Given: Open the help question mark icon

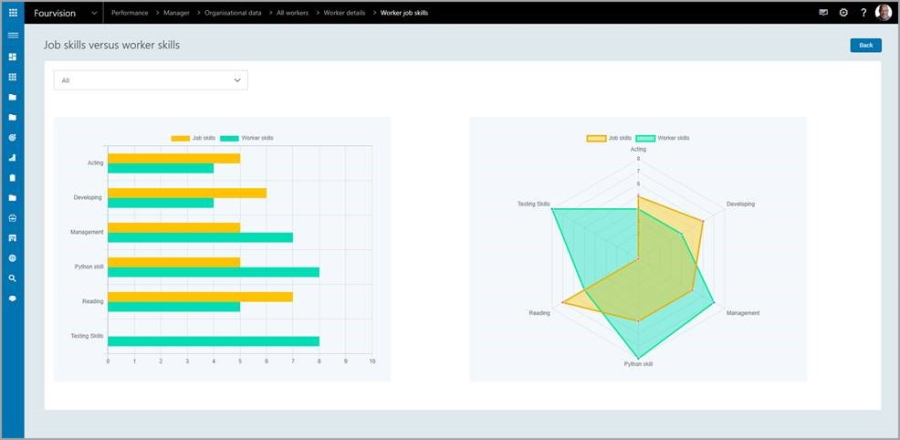Looking at the screenshot, I should (x=863, y=13).
